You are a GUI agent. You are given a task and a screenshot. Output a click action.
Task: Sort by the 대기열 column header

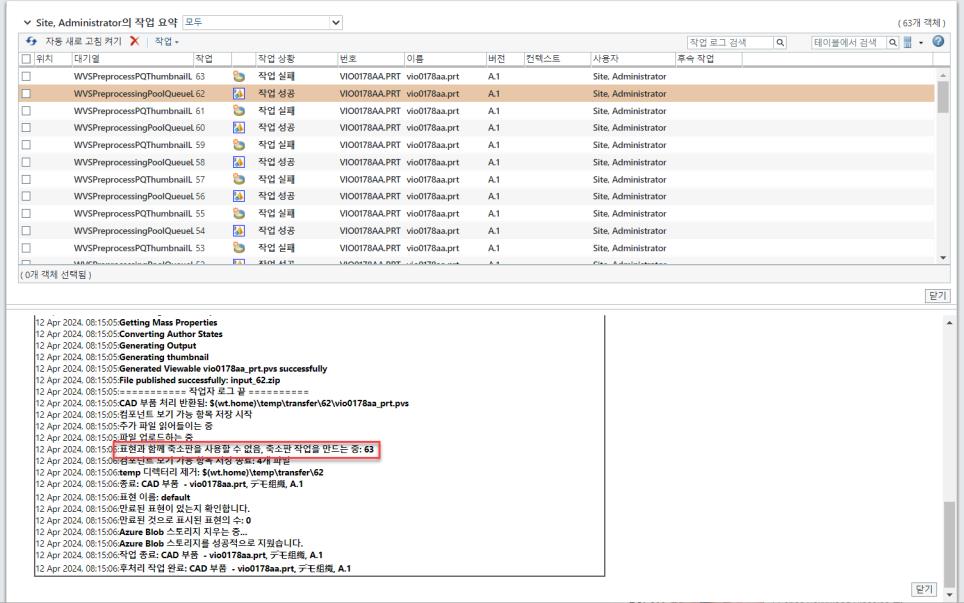[87, 59]
